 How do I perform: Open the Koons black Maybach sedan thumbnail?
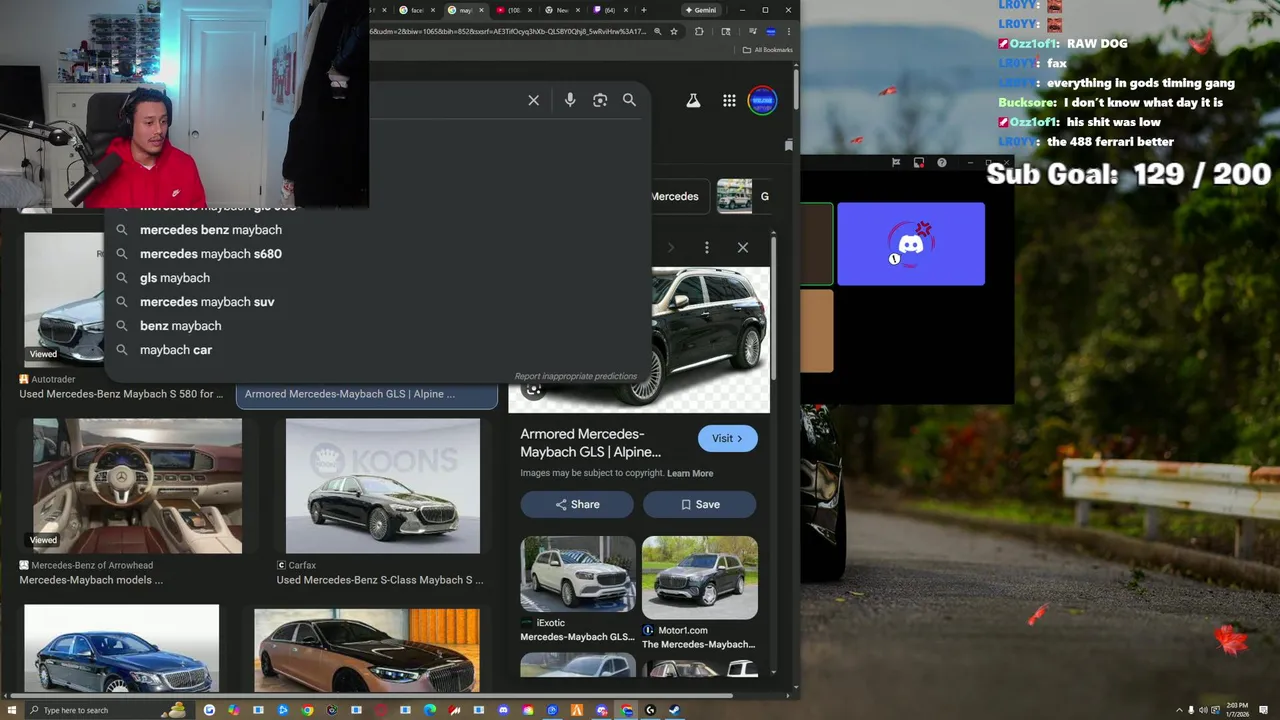point(383,486)
